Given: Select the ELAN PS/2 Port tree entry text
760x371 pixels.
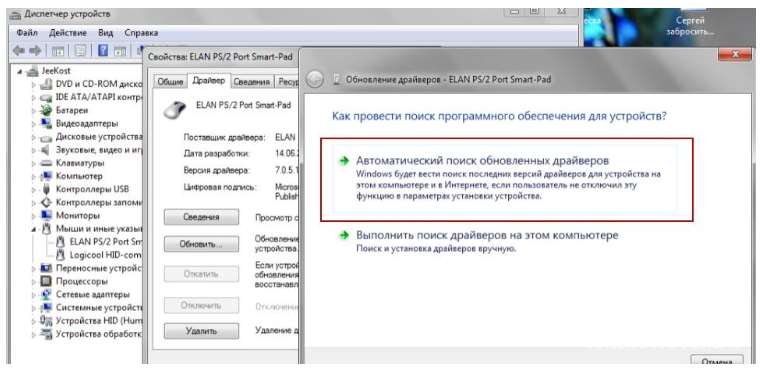Looking at the screenshot, I should 107,241.
